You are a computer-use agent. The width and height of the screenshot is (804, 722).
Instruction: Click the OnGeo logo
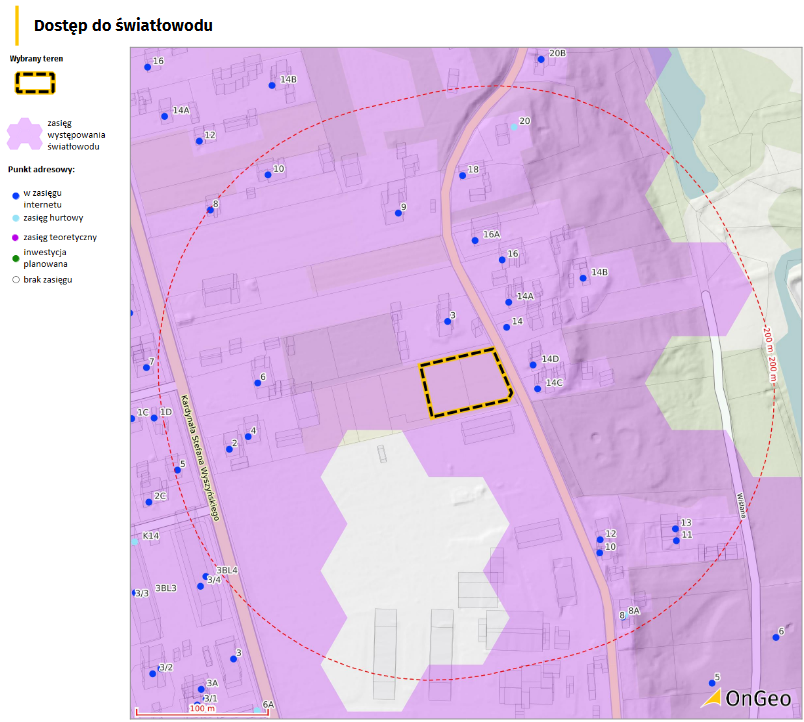click(x=747, y=698)
